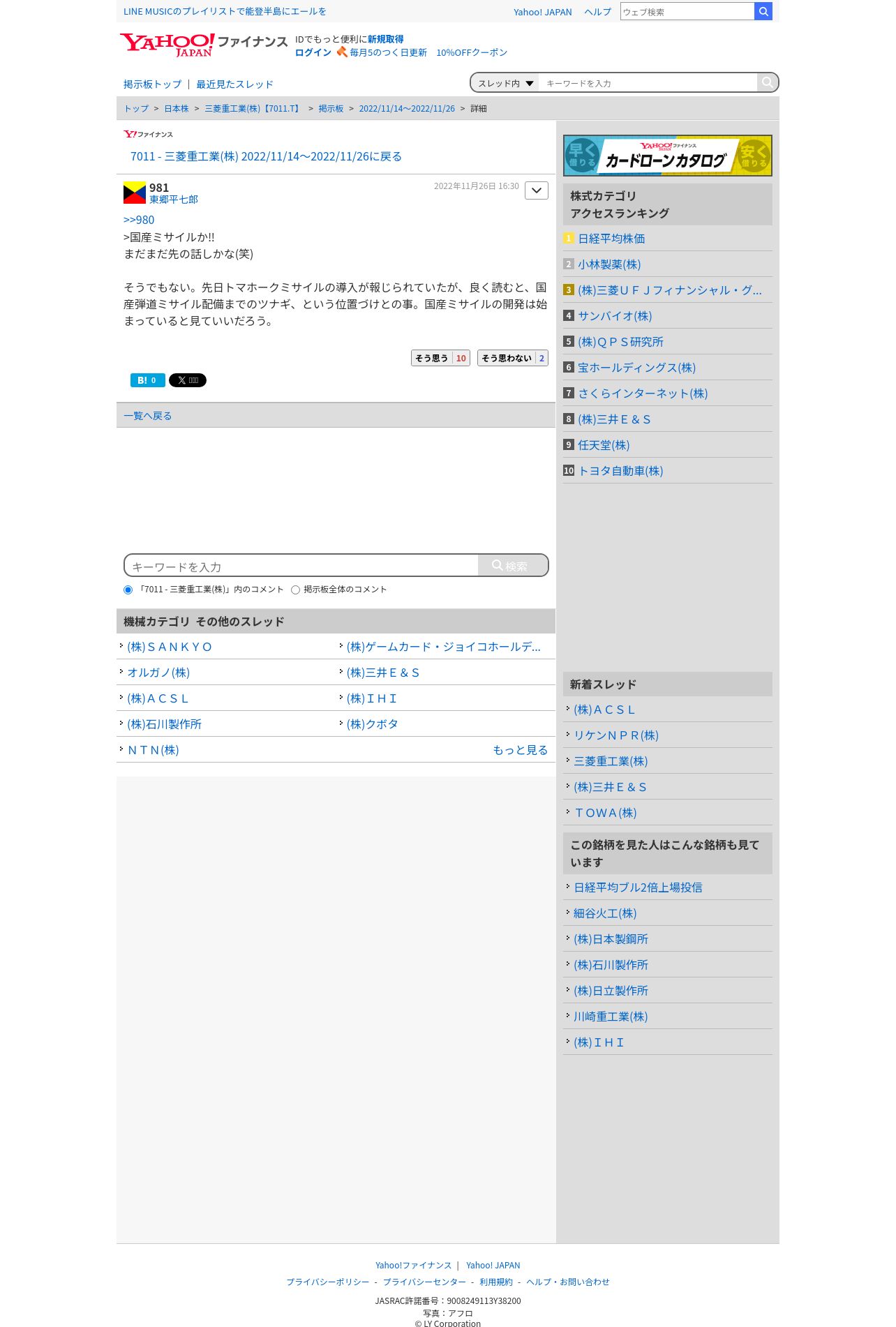The width and height of the screenshot is (896, 1327).
Task: Open the post 981 options chevron
Action: pyautogui.click(x=537, y=190)
